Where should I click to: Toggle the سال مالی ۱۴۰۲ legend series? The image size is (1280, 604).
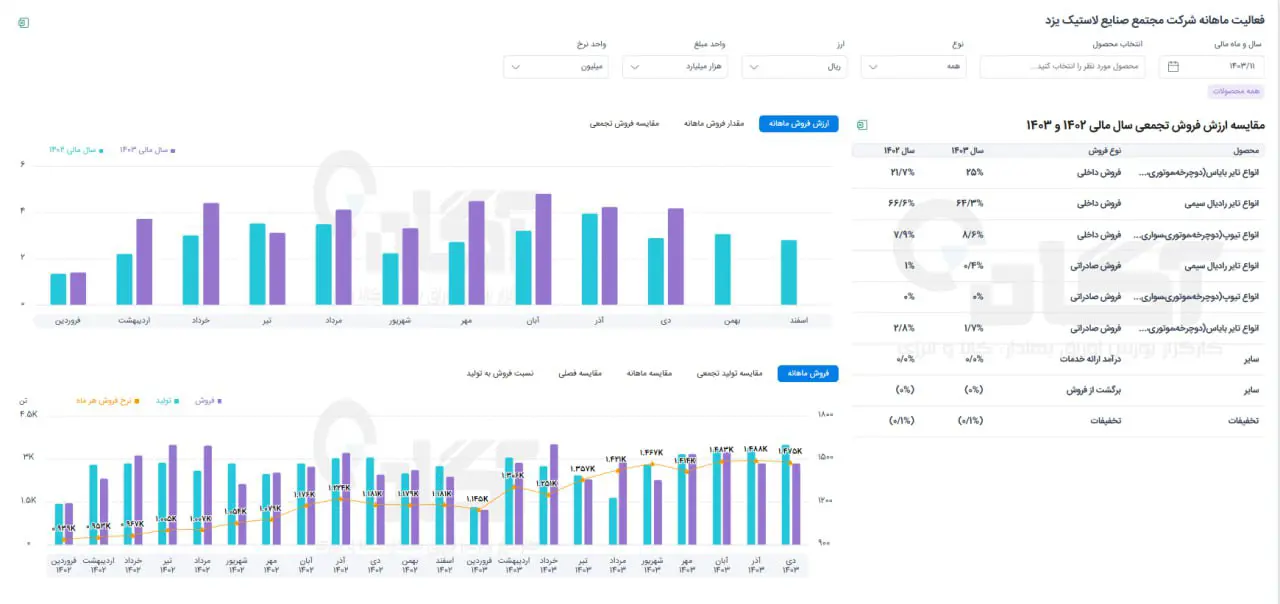76,149
